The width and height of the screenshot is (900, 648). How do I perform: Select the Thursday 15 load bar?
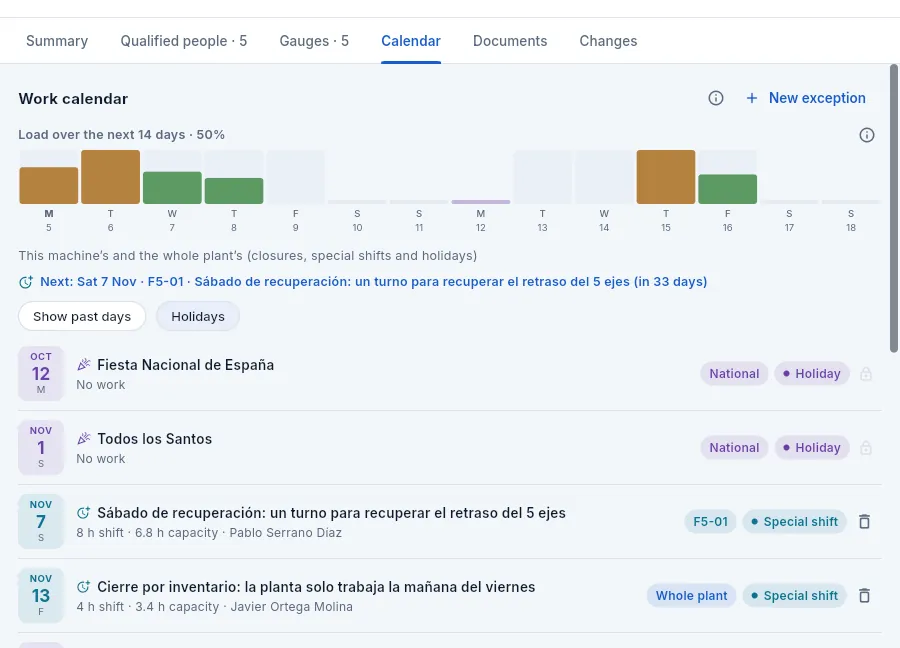tap(666, 177)
